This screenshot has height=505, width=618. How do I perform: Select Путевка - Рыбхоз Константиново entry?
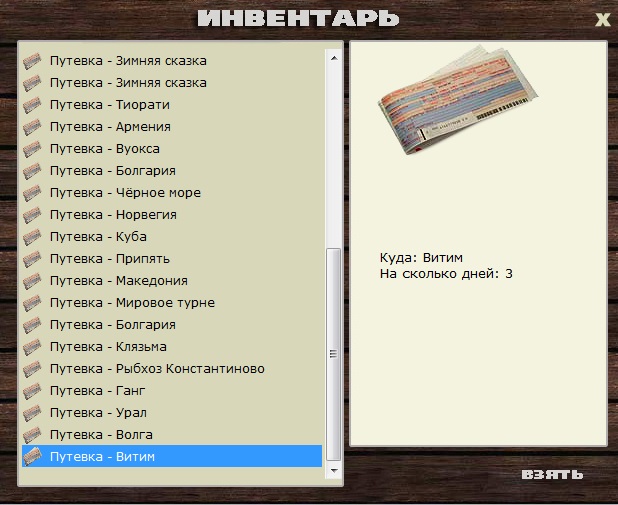pyautogui.click(x=172, y=369)
